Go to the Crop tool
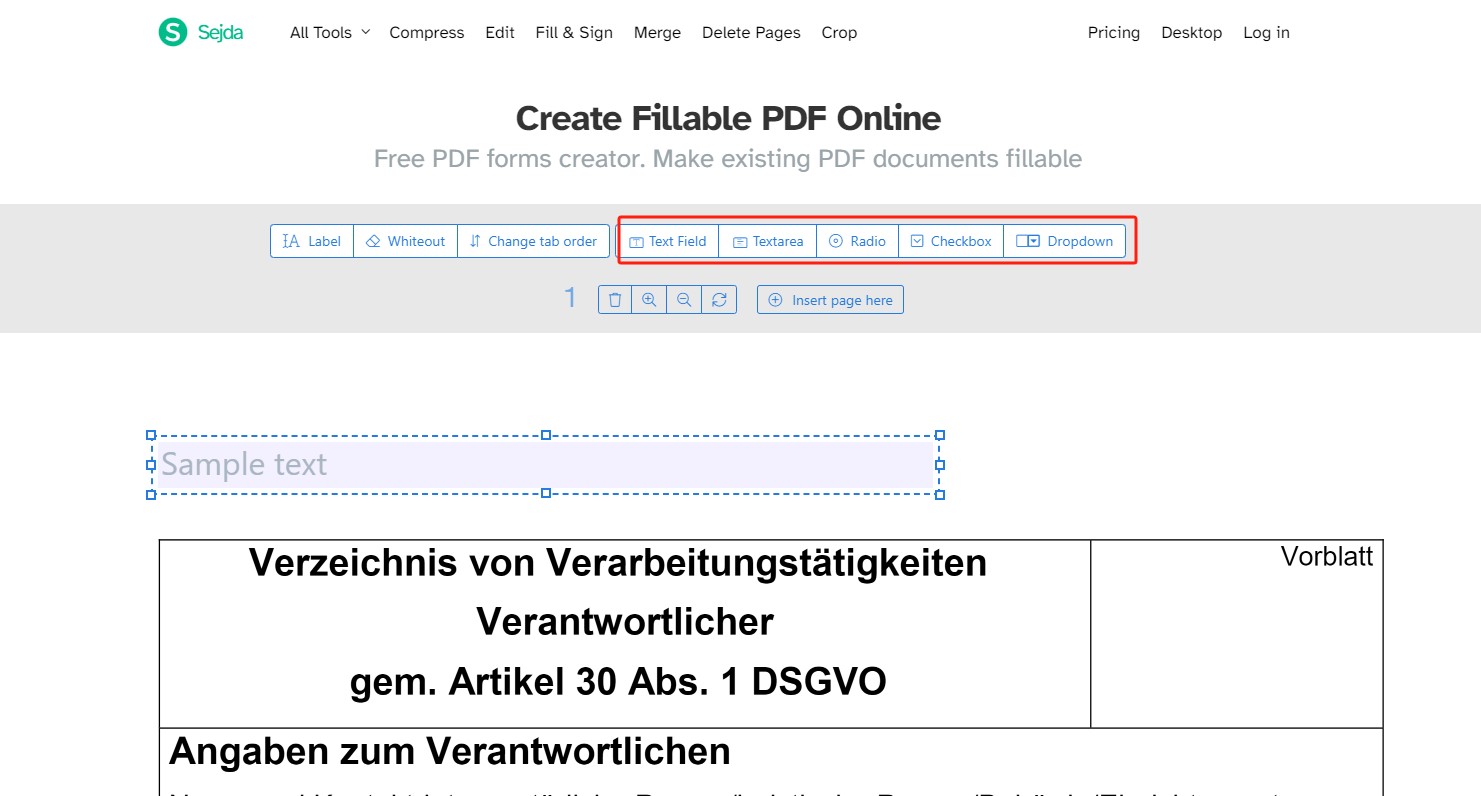Screen dimensions: 1481x796 click(x=839, y=32)
